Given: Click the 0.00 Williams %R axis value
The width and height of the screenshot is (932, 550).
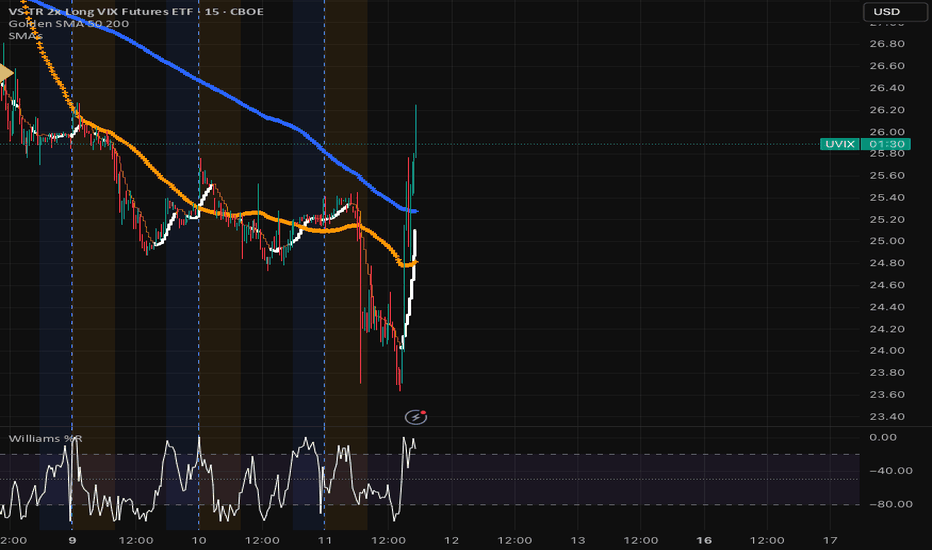Looking at the screenshot, I should point(883,437).
